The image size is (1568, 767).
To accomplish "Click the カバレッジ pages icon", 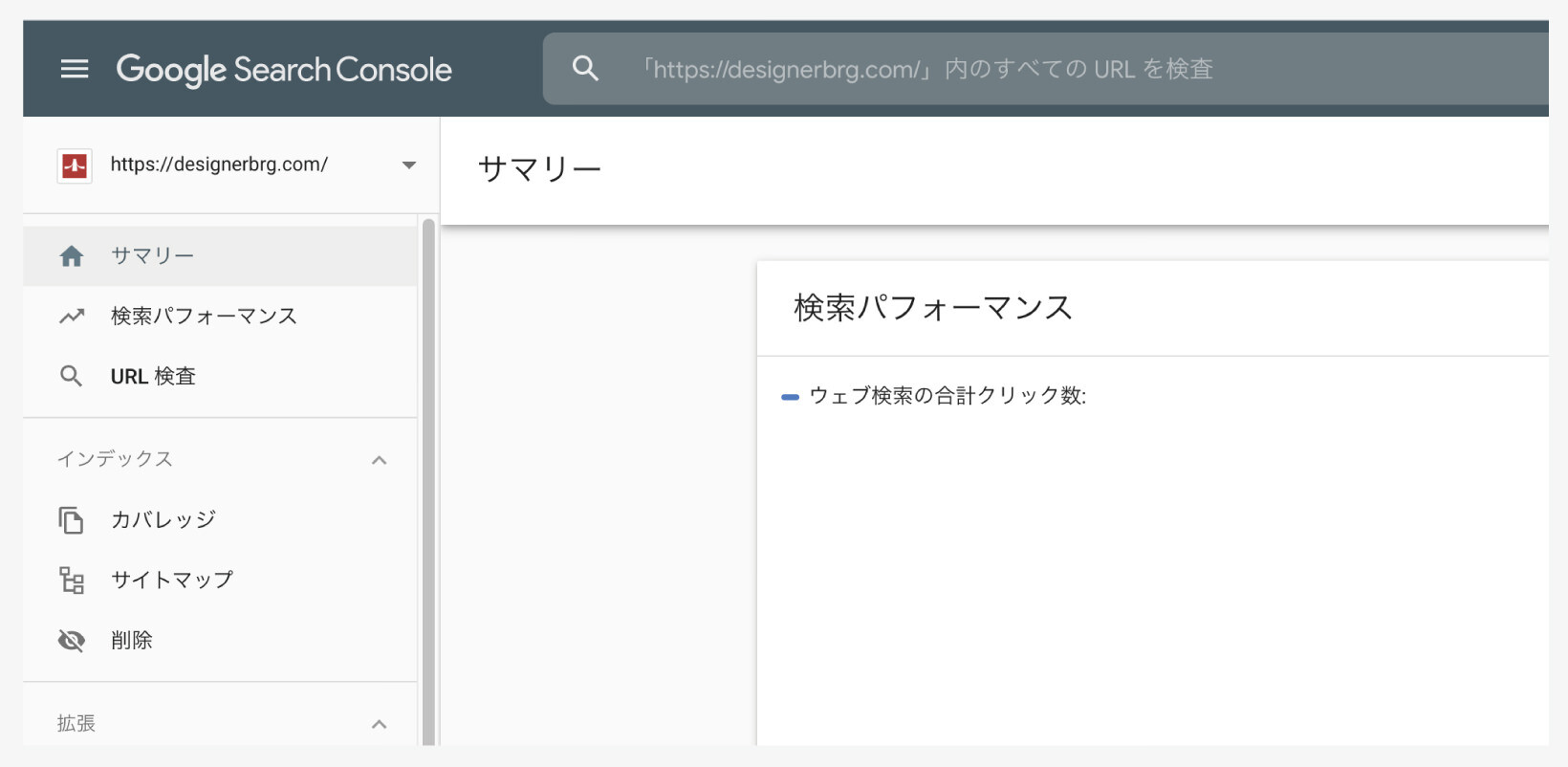I will 72,520.
